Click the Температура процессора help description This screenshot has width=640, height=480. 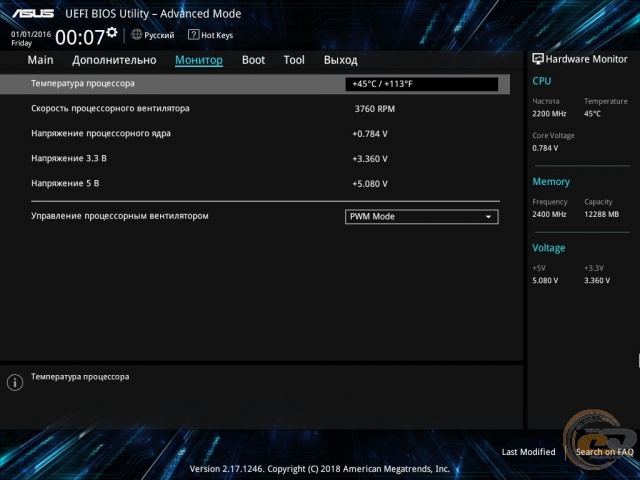click(x=80, y=377)
